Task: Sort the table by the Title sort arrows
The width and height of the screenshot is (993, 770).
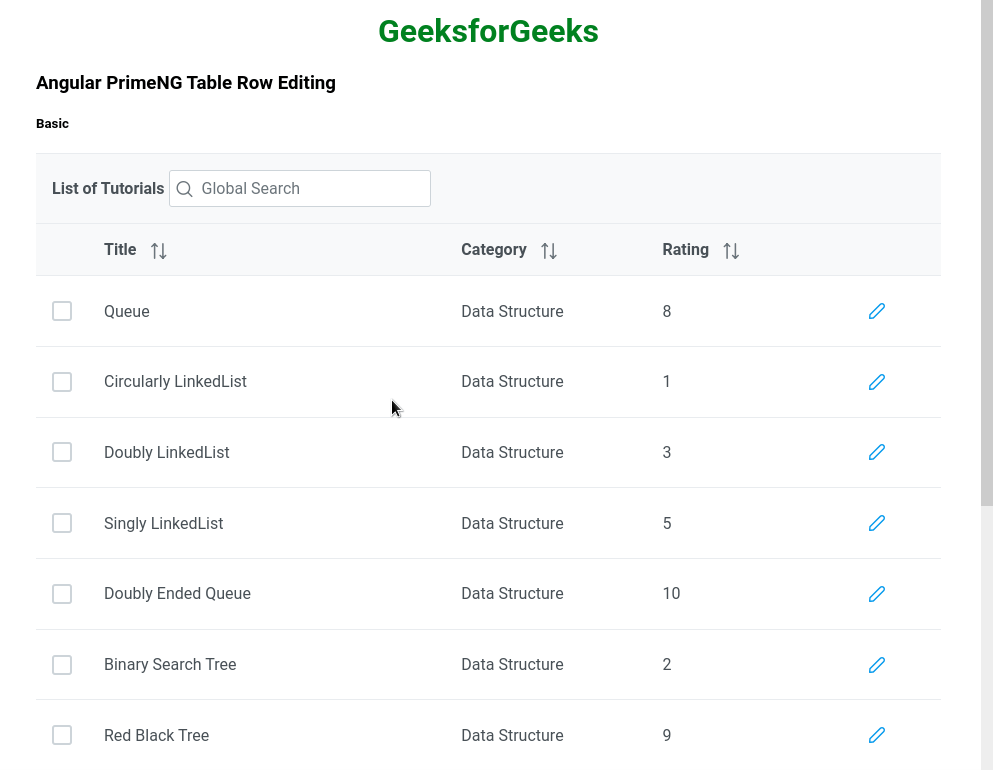Action: tap(158, 251)
